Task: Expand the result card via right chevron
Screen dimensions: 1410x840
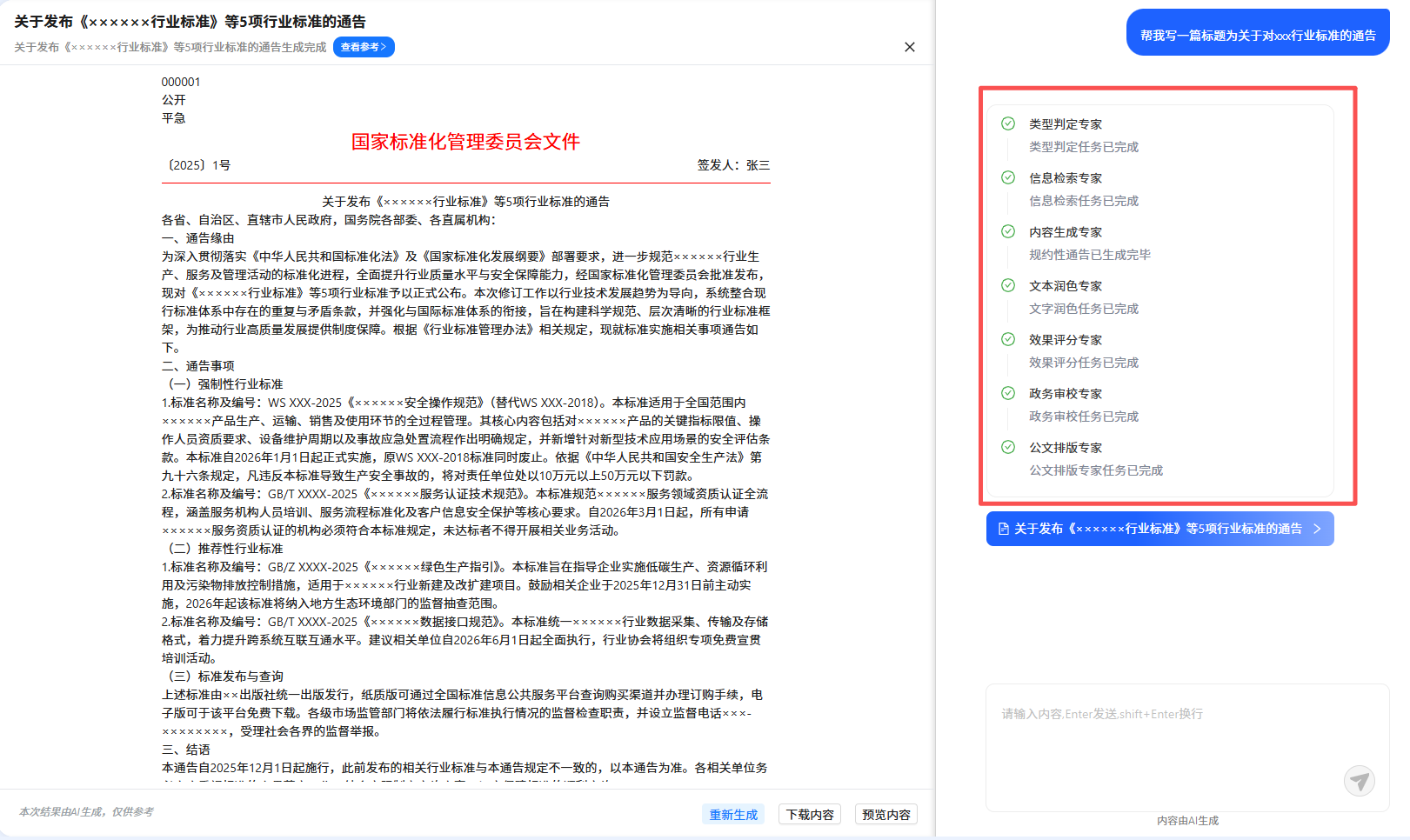Action: [1317, 529]
